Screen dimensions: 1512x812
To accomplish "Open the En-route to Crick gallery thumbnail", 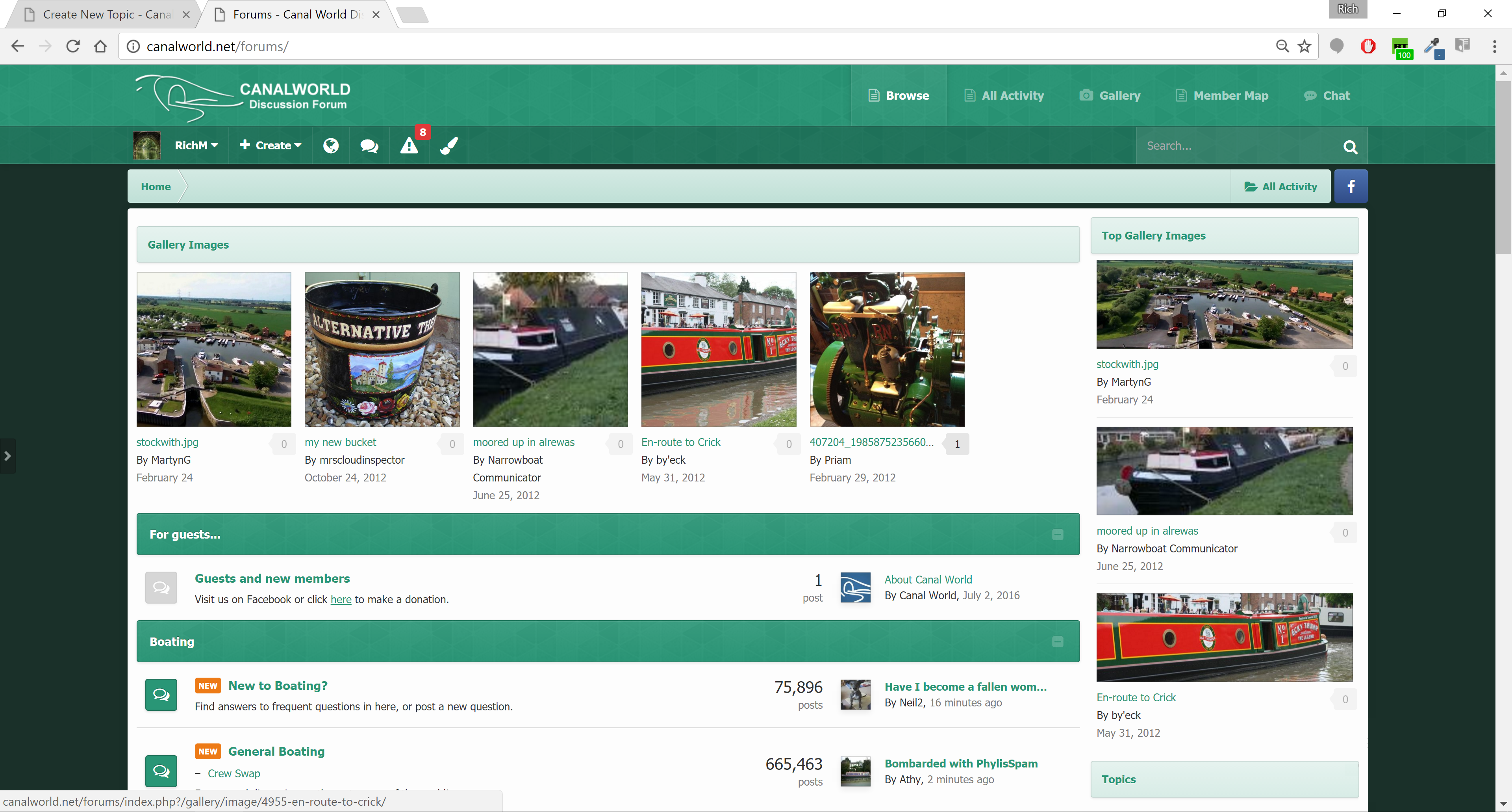I will [x=719, y=349].
